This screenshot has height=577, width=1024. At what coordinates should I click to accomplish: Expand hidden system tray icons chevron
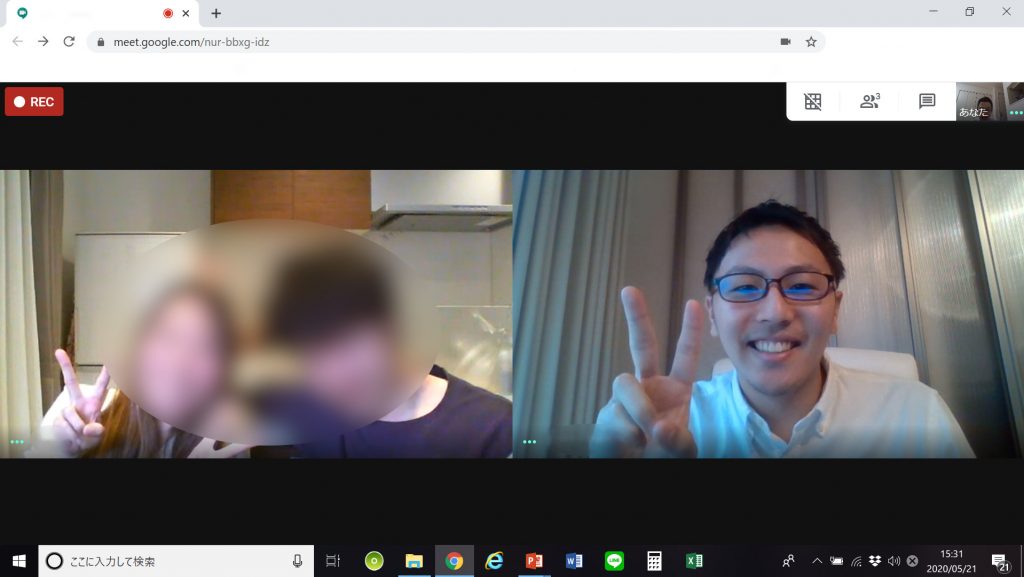(x=817, y=561)
